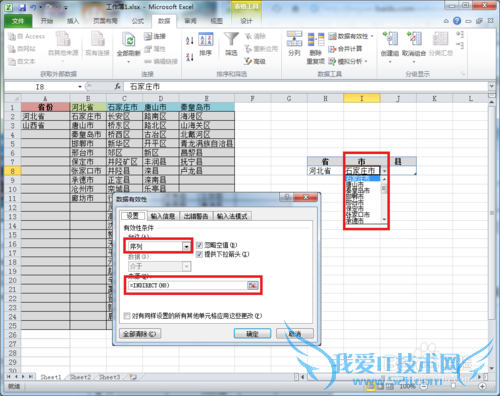Click Sort Z to A descending icon

[x=190, y=57]
